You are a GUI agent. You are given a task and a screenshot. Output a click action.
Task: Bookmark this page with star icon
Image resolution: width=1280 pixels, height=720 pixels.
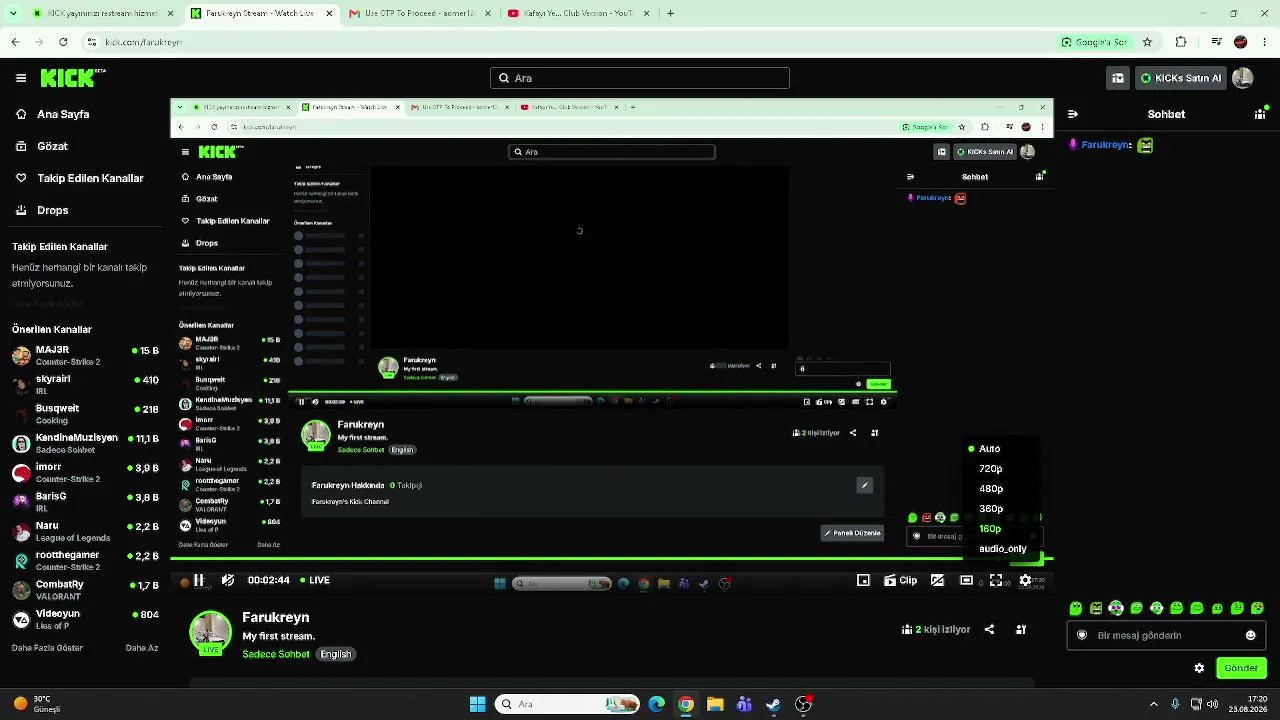pyautogui.click(x=1147, y=42)
